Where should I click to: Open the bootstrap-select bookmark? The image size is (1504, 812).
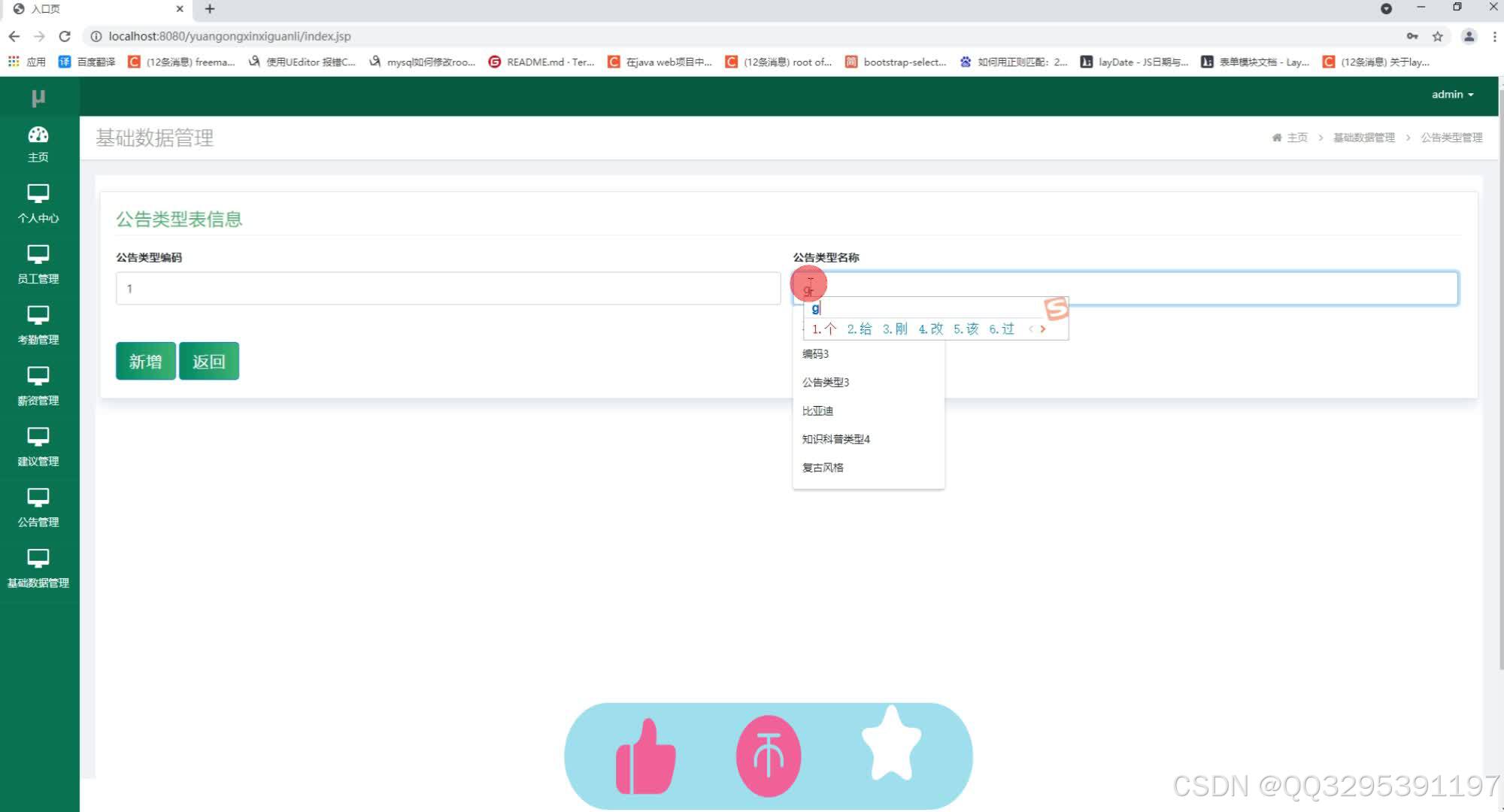tap(896, 62)
